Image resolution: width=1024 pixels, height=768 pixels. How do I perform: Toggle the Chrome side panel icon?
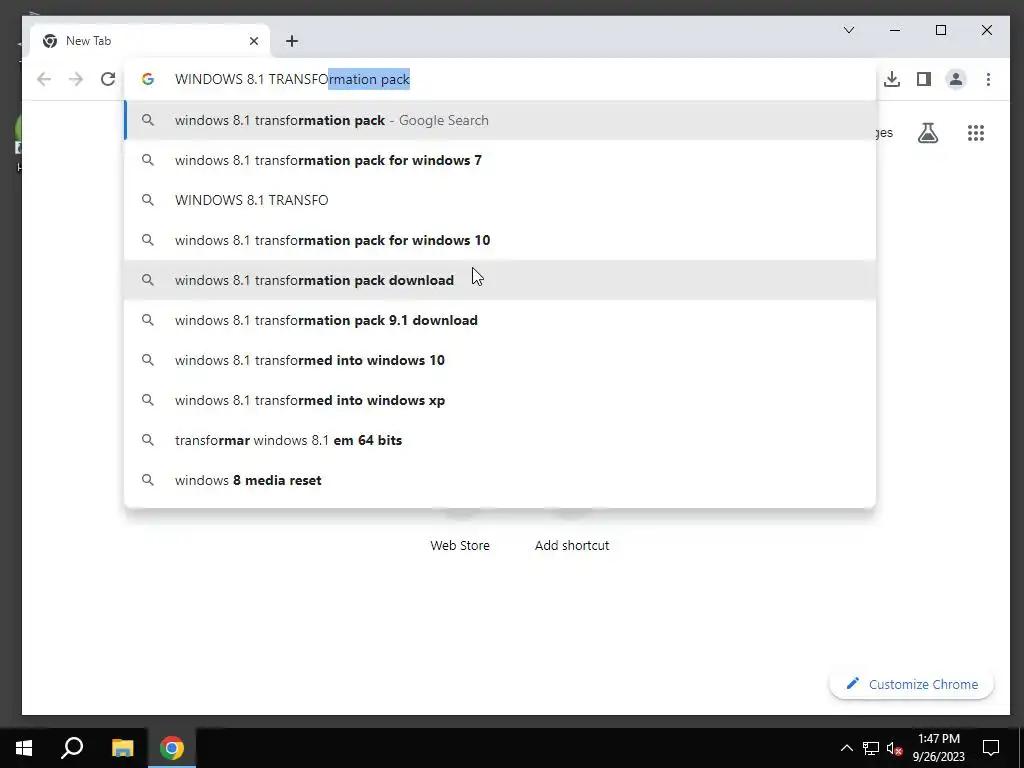(x=923, y=79)
